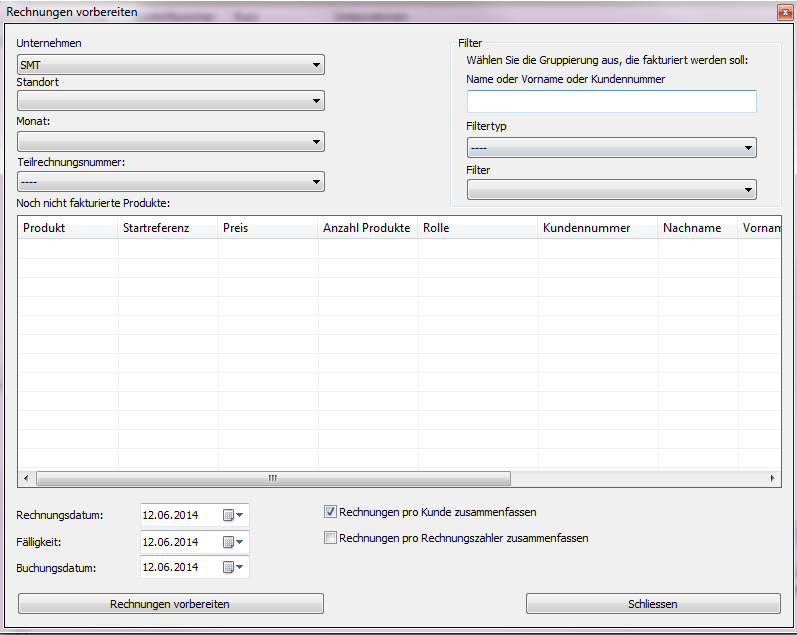Close the Rechnungen vorbereiten dialog window
Screen dimensions: 797x635
point(783,11)
